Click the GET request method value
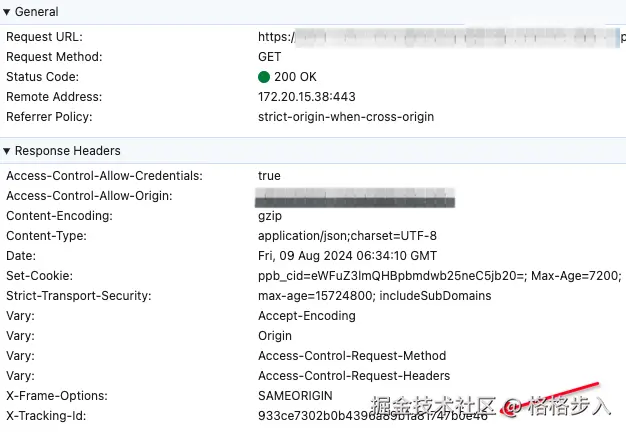The image size is (626, 432). click(269, 57)
